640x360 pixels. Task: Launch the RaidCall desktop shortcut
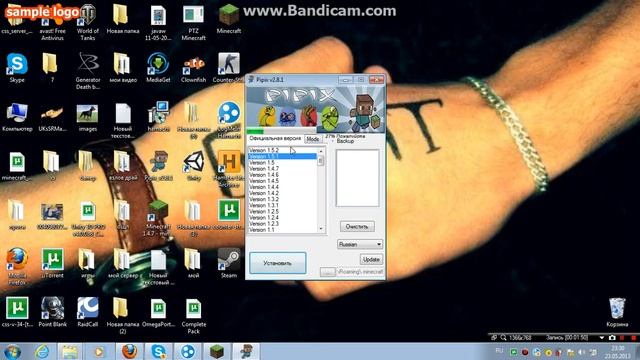(x=87, y=312)
